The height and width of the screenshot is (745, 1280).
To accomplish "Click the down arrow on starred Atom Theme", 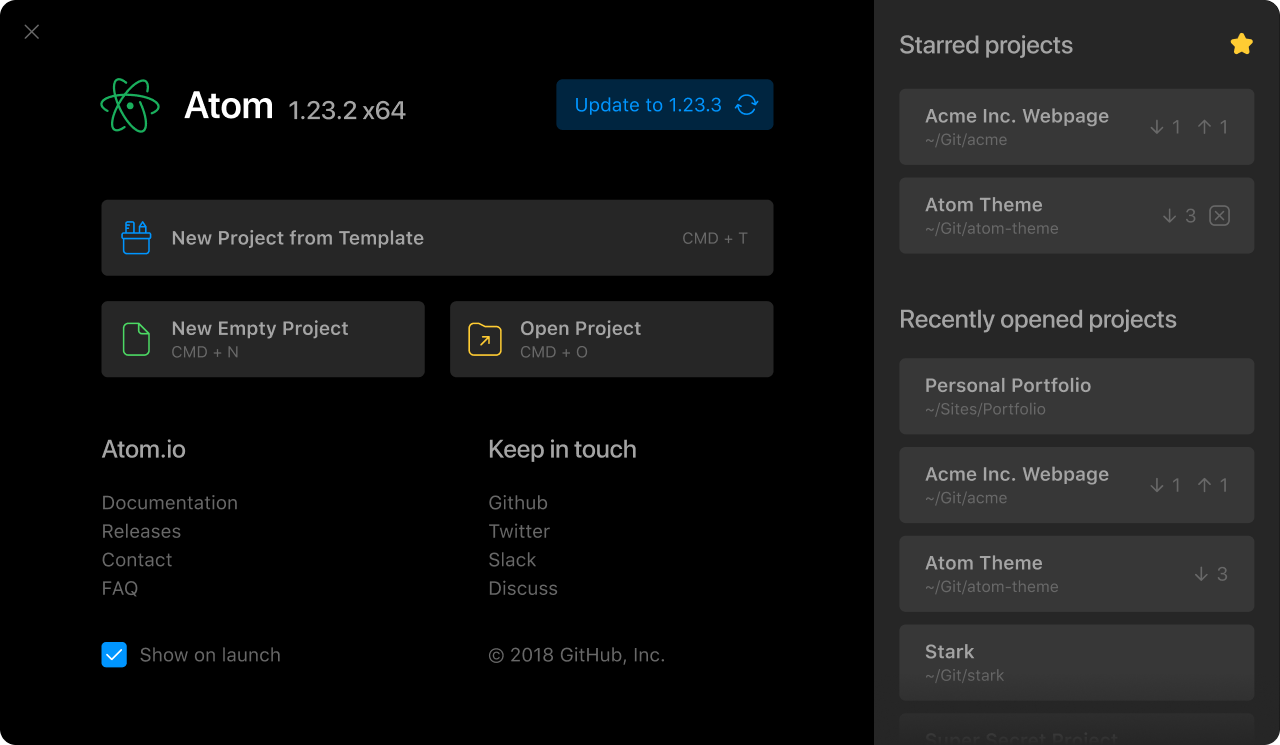I will pyautogui.click(x=1169, y=216).
